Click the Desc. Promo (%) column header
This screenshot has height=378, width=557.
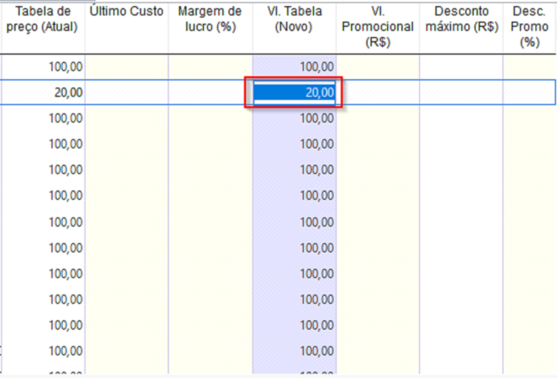(x=530, y=28)
